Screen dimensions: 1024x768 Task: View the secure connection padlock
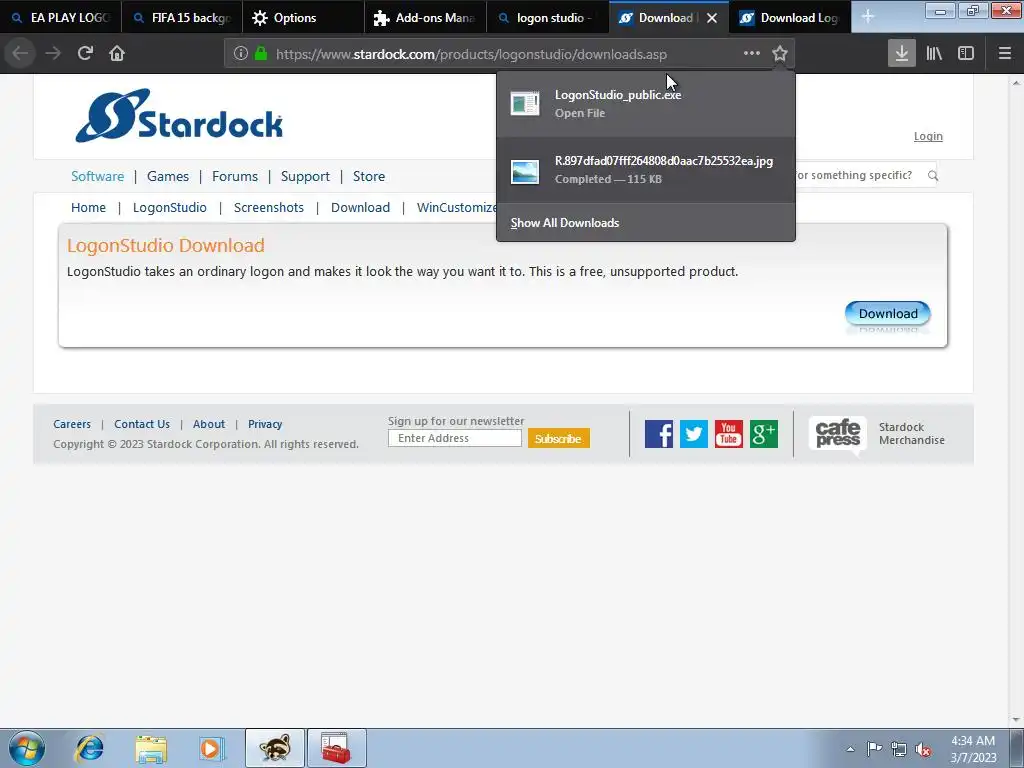pyautogui.click(x=261, y=54)
